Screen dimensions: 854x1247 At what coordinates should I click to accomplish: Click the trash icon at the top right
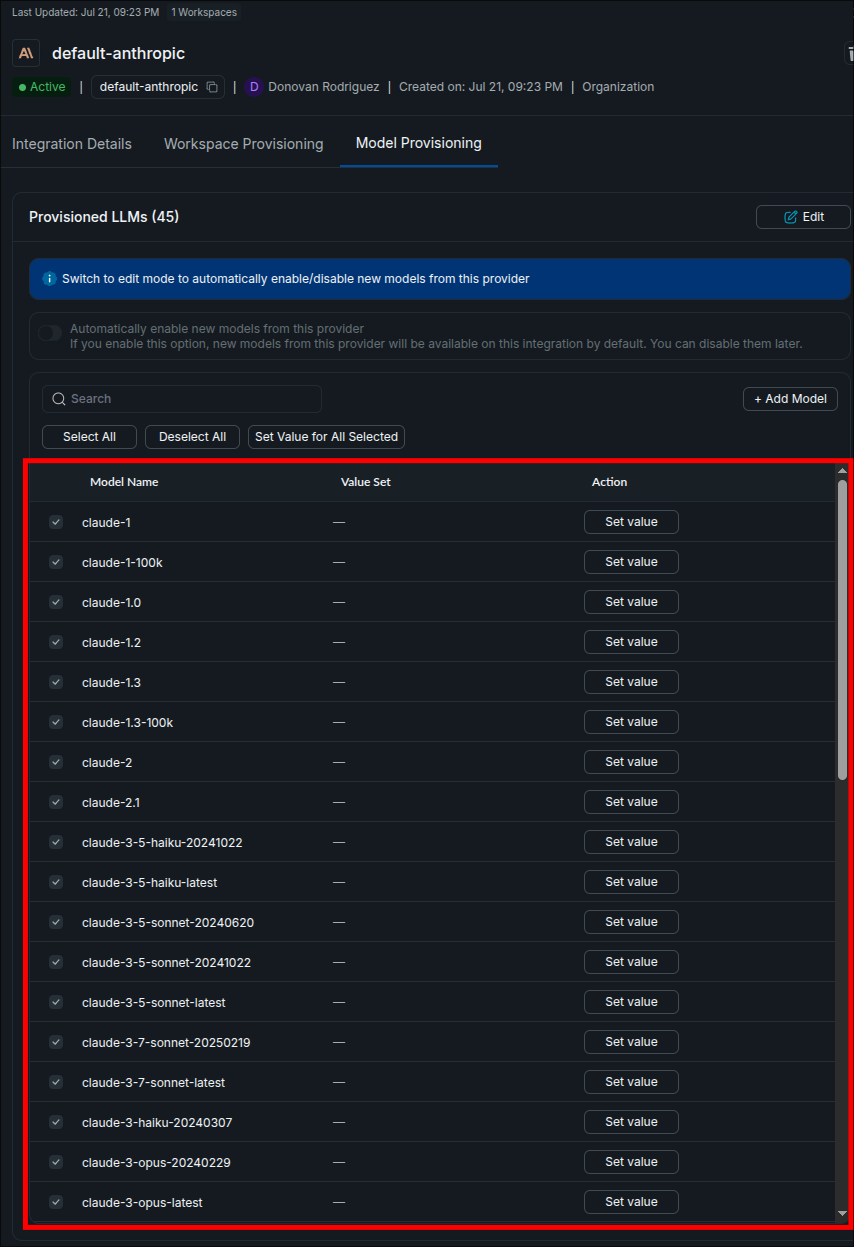tap(850, 54)
